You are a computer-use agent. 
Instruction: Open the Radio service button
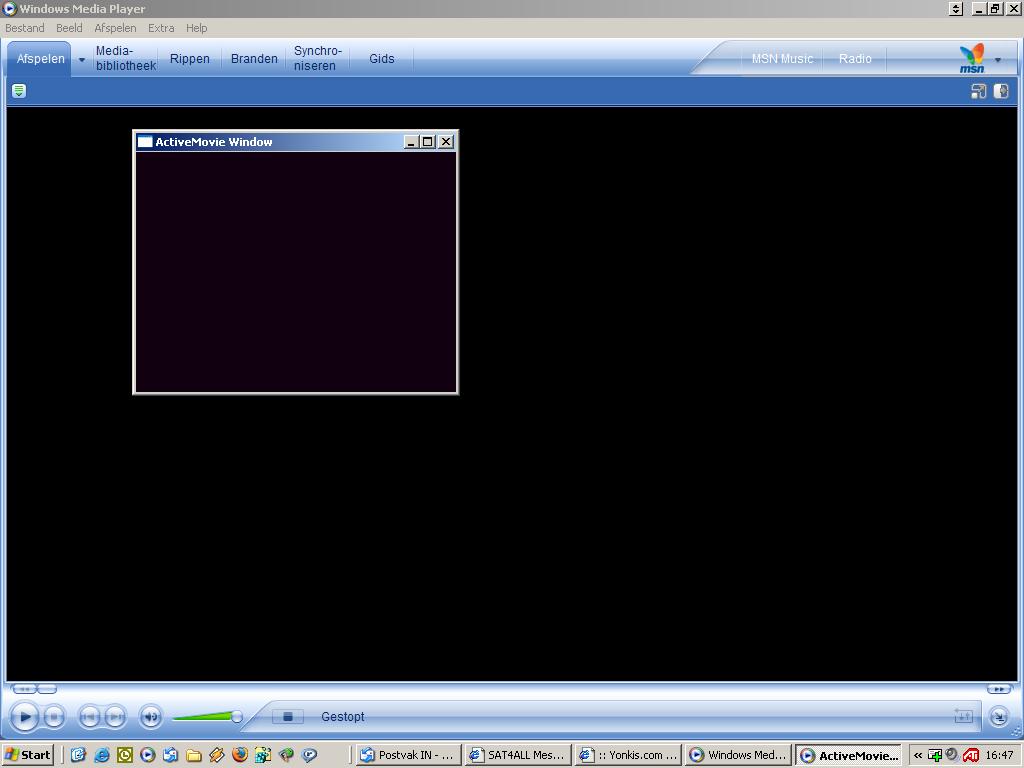[x=855, y=59]
